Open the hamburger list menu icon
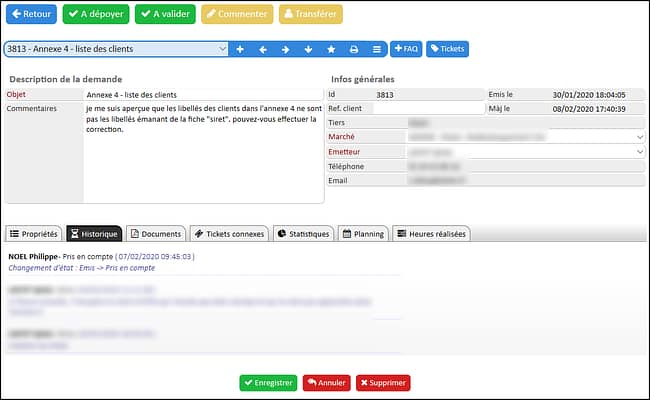The image size is (650, 400). [377, 49]
